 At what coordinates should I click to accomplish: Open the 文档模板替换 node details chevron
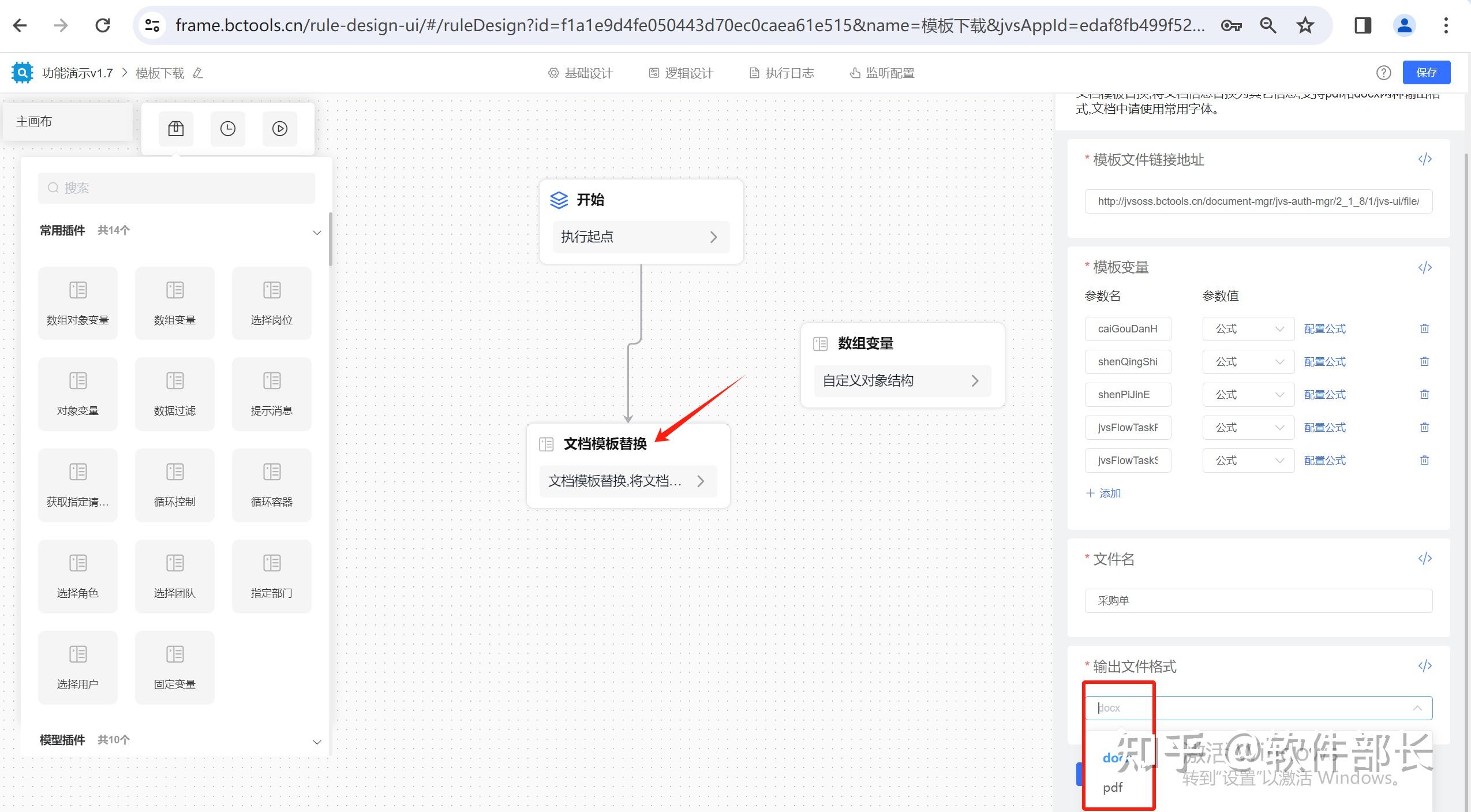point(700,481)
